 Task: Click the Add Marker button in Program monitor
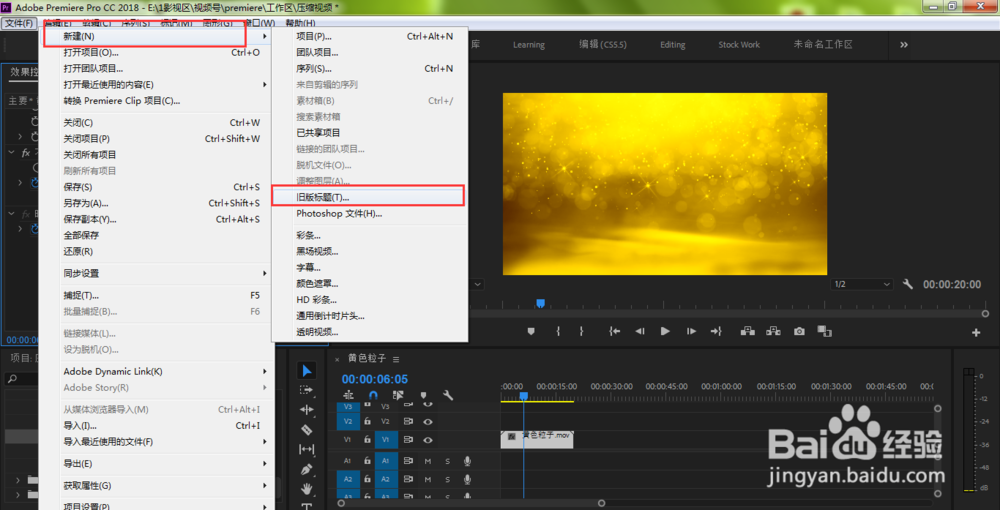[x=531, y=332]
